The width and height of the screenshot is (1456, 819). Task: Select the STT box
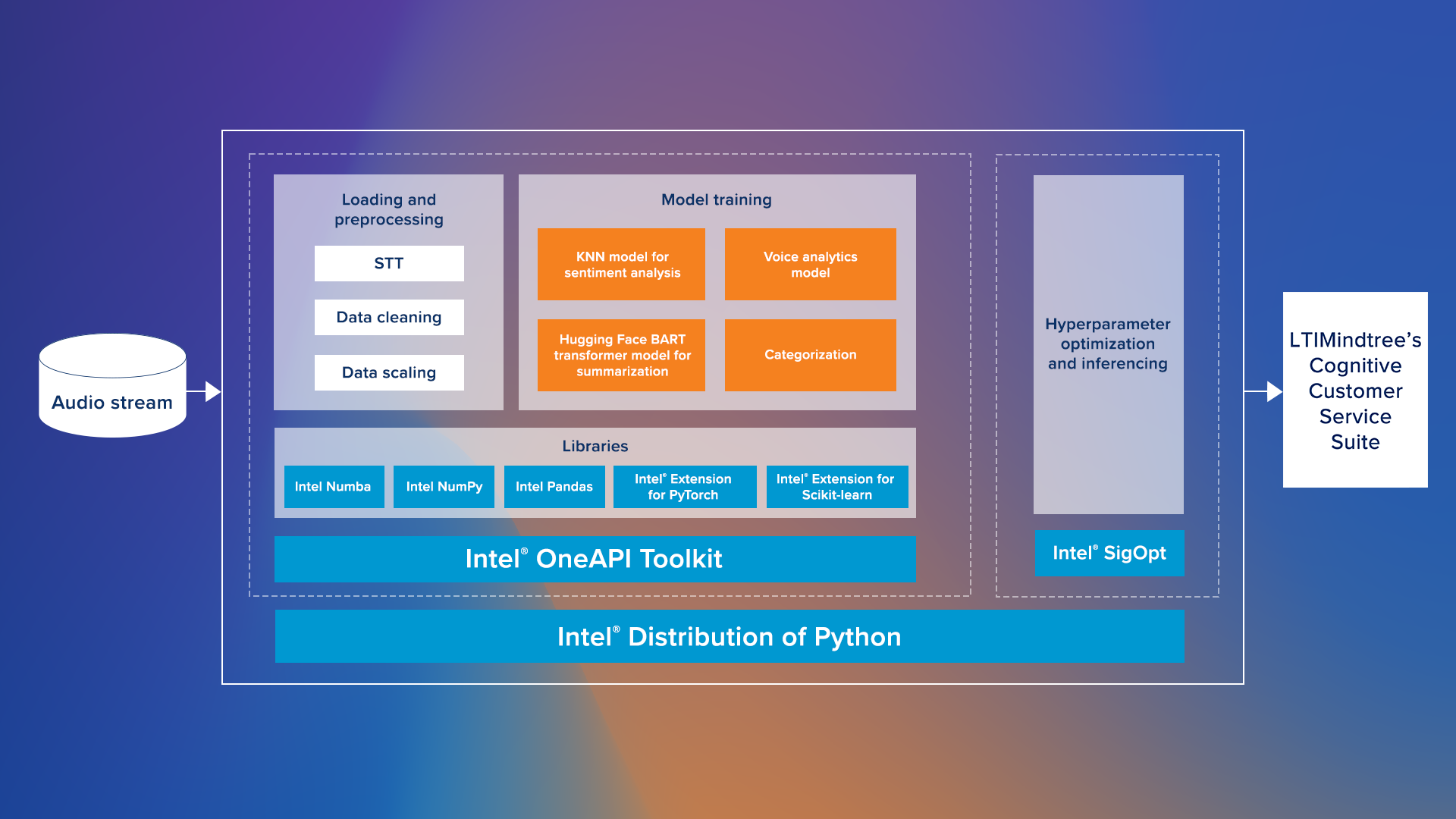coord(389,263)
